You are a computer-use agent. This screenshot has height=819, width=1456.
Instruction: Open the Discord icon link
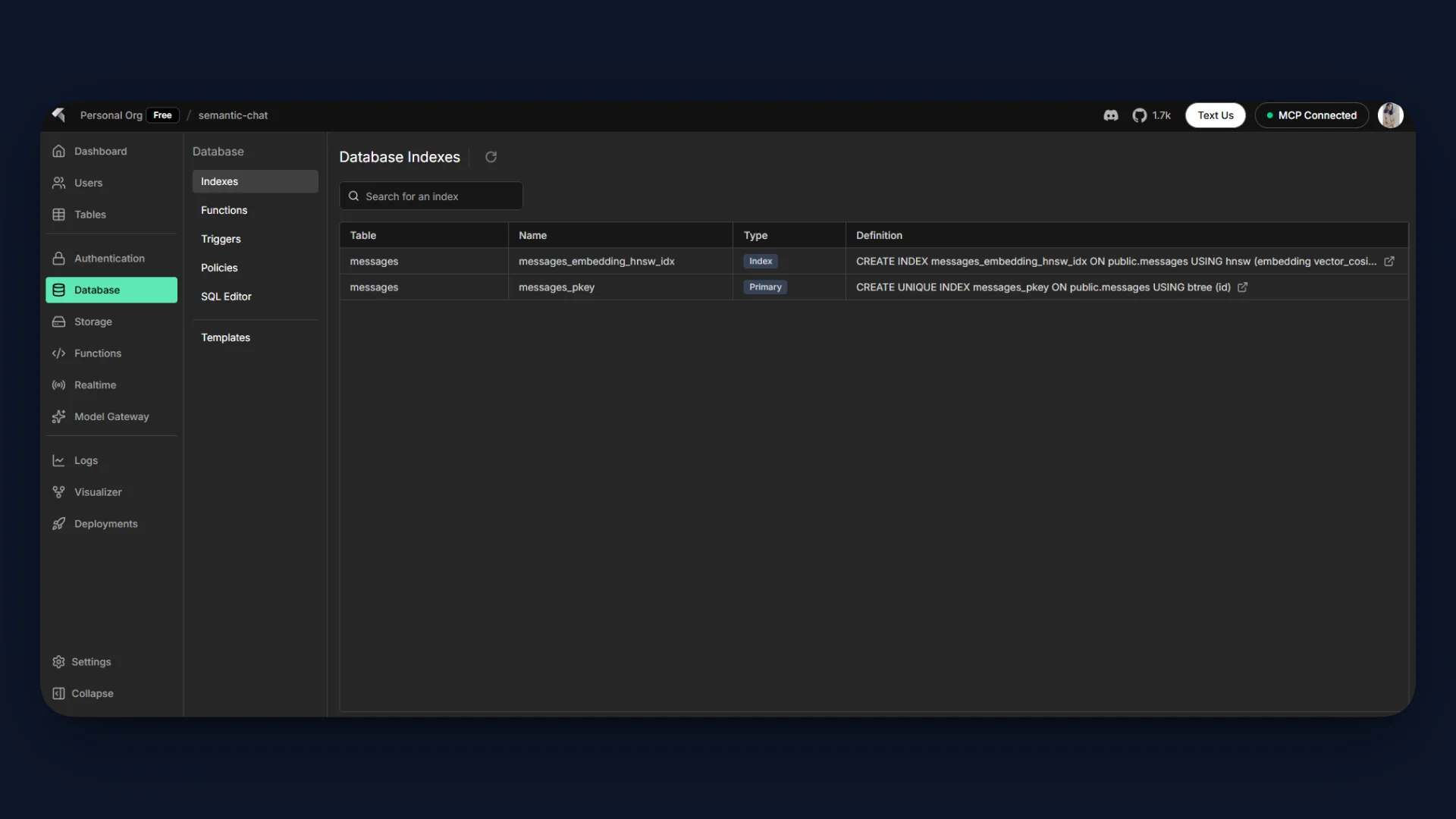1111,115
